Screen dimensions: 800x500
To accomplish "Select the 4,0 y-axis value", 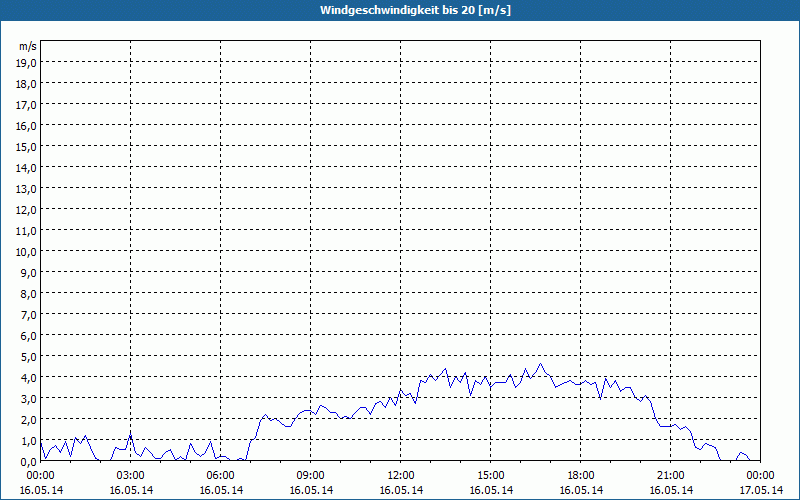I will click(x=28, y=378).
